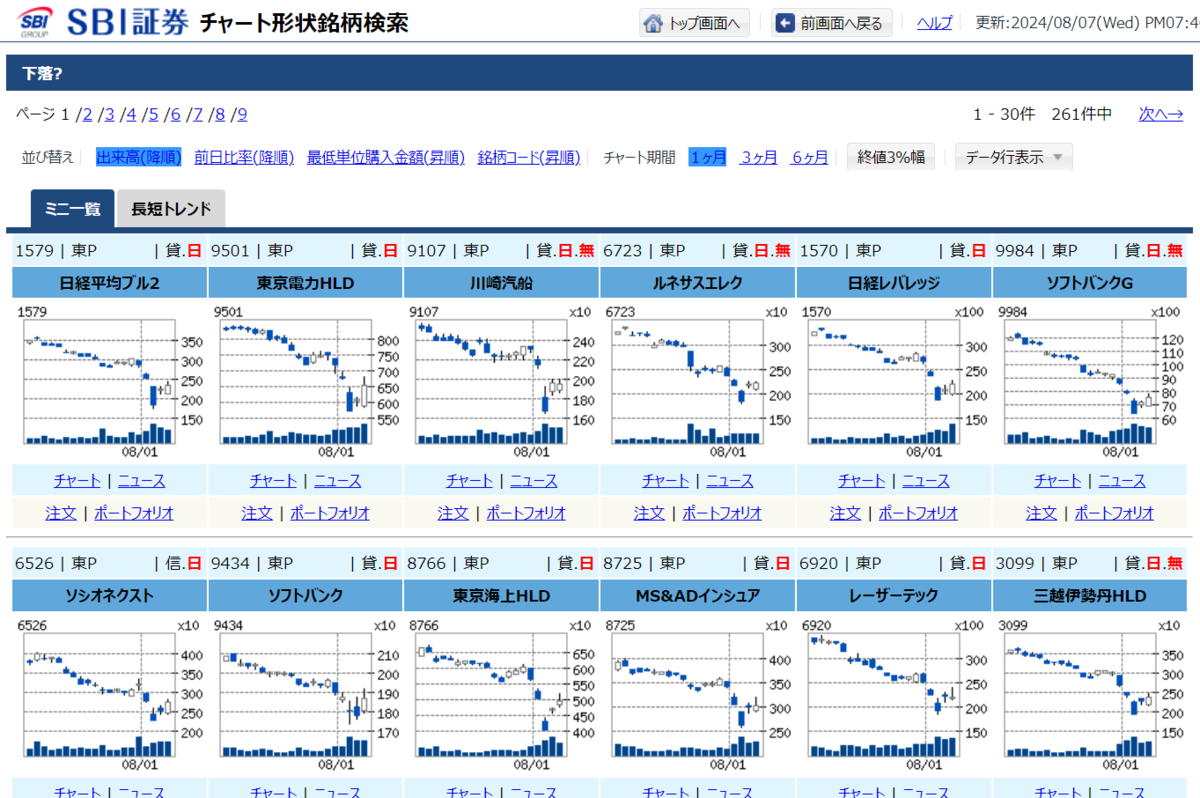Viewport: 1200px width, 798px height.
Task: Open the データ行表示 dropdown
Action: pos(1013,156)
